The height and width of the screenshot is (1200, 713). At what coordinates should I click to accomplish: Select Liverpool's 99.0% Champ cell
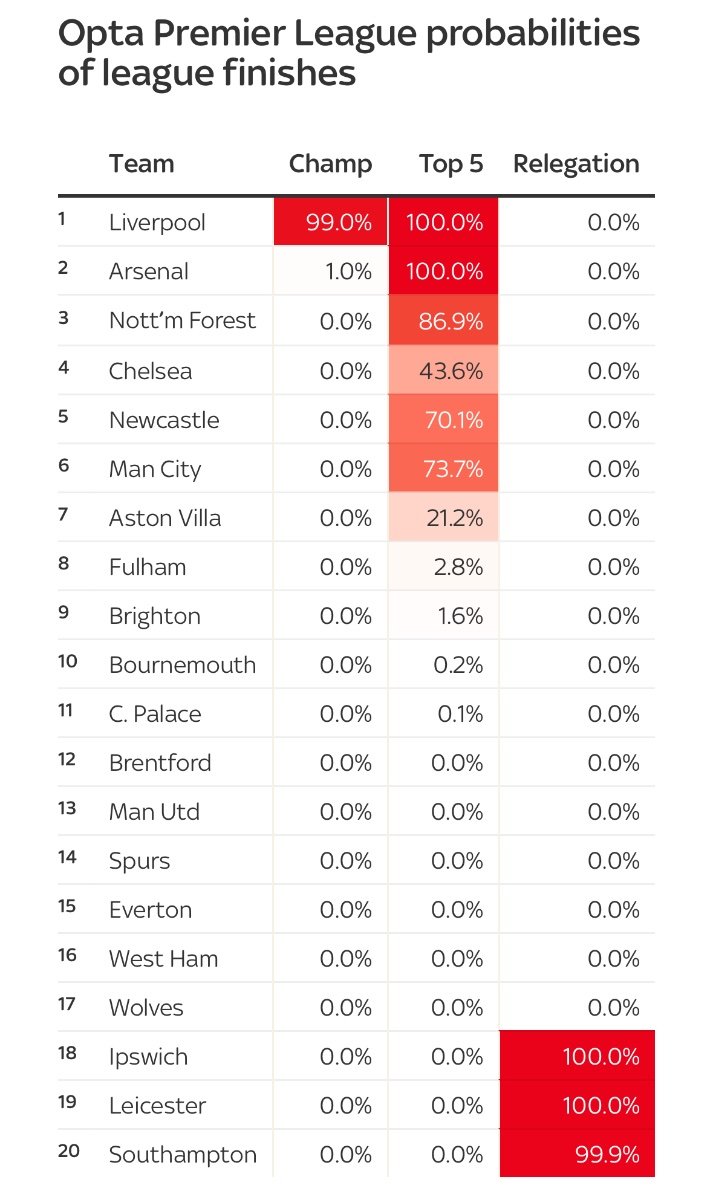pos(330,222)
